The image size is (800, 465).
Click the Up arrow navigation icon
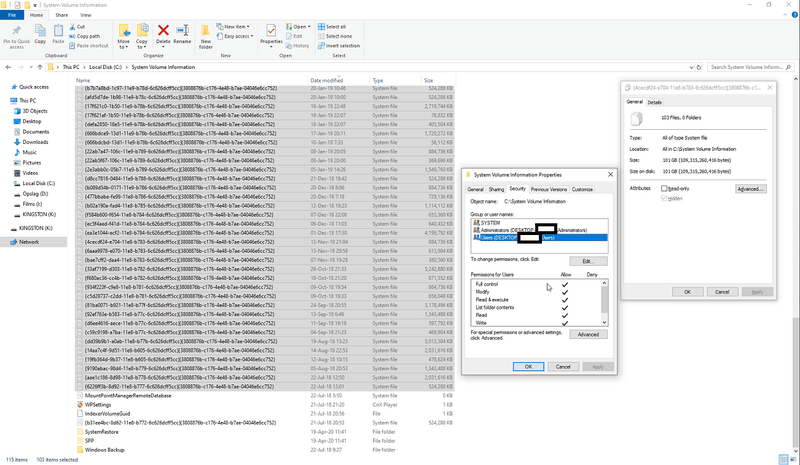[41, 66]
